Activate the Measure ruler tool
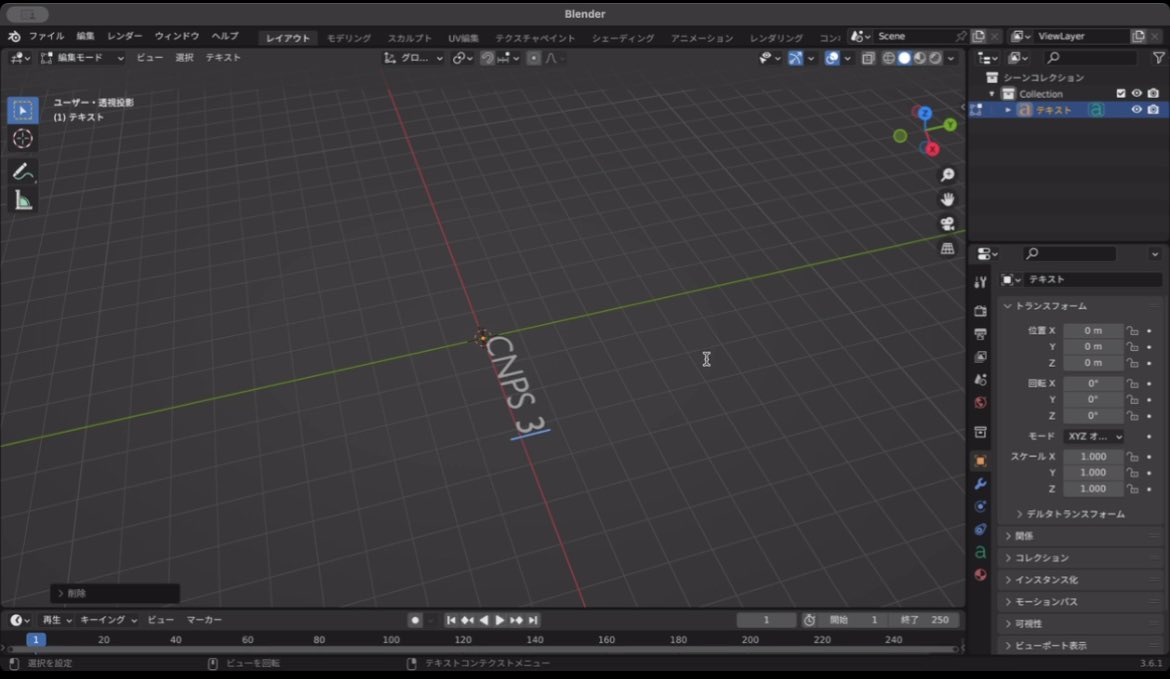This screenshot has height=679, width=1170. (22, 200)
